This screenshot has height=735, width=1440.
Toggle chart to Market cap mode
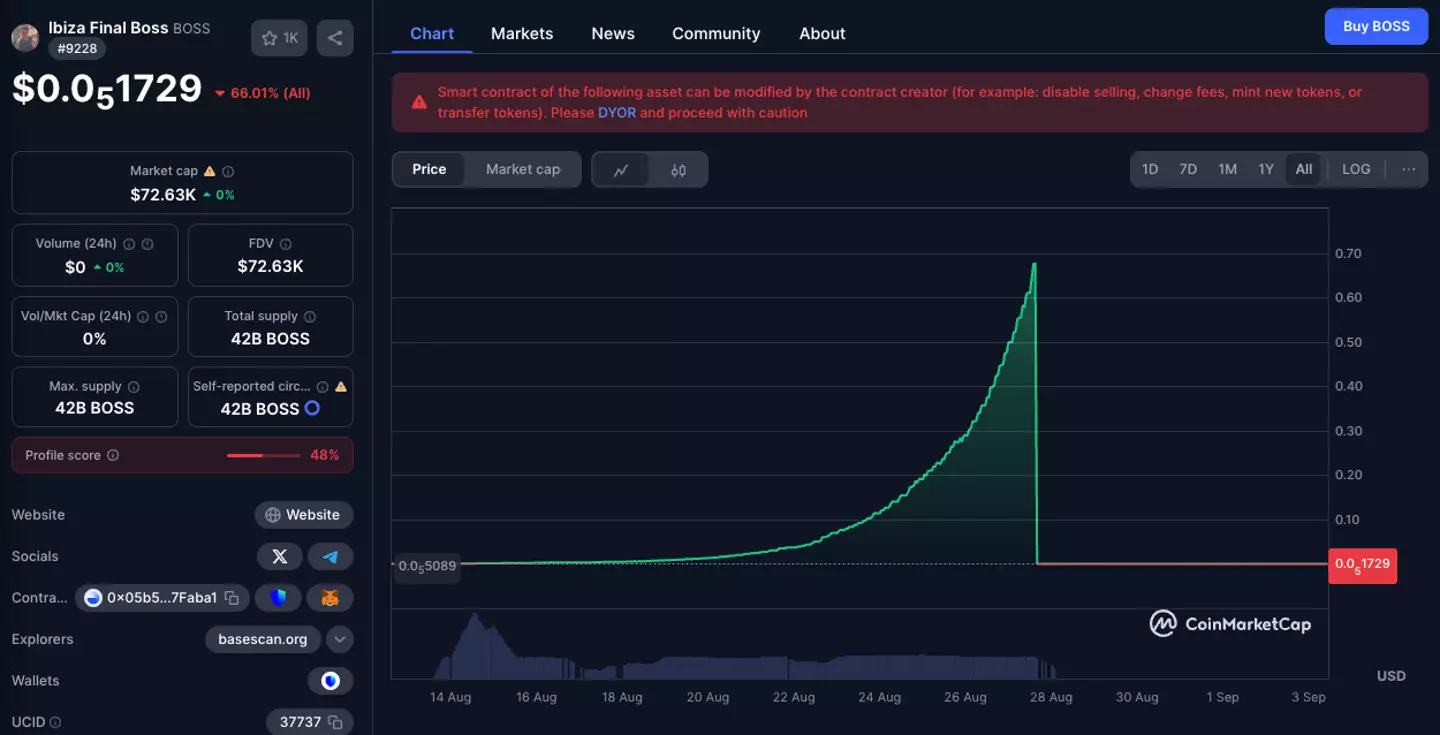pyautogui.click(x=521, y=169)
